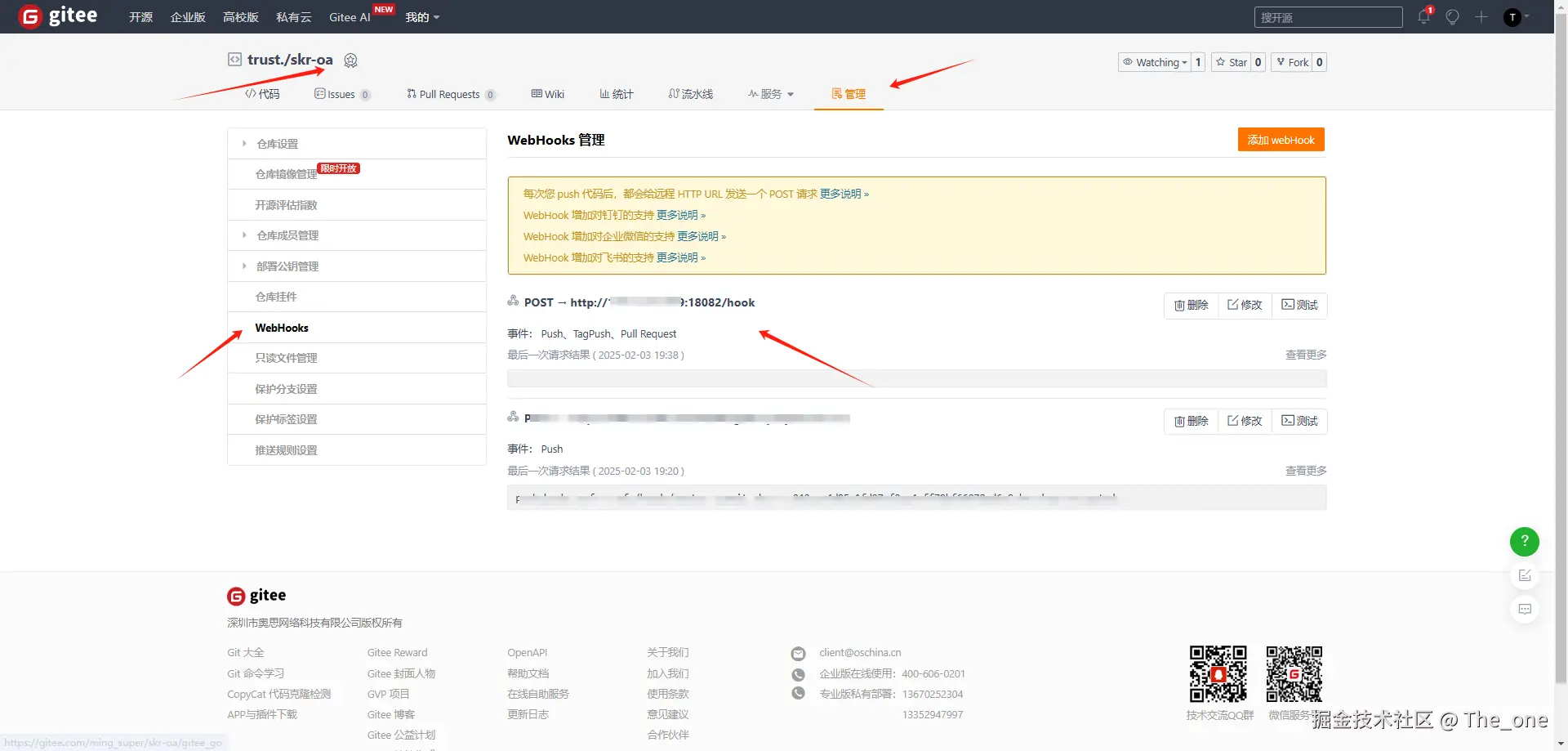1568x751 pixels.
Task: Click 查看更多 for the 19:20 request result
Action: pos(1306,471)
